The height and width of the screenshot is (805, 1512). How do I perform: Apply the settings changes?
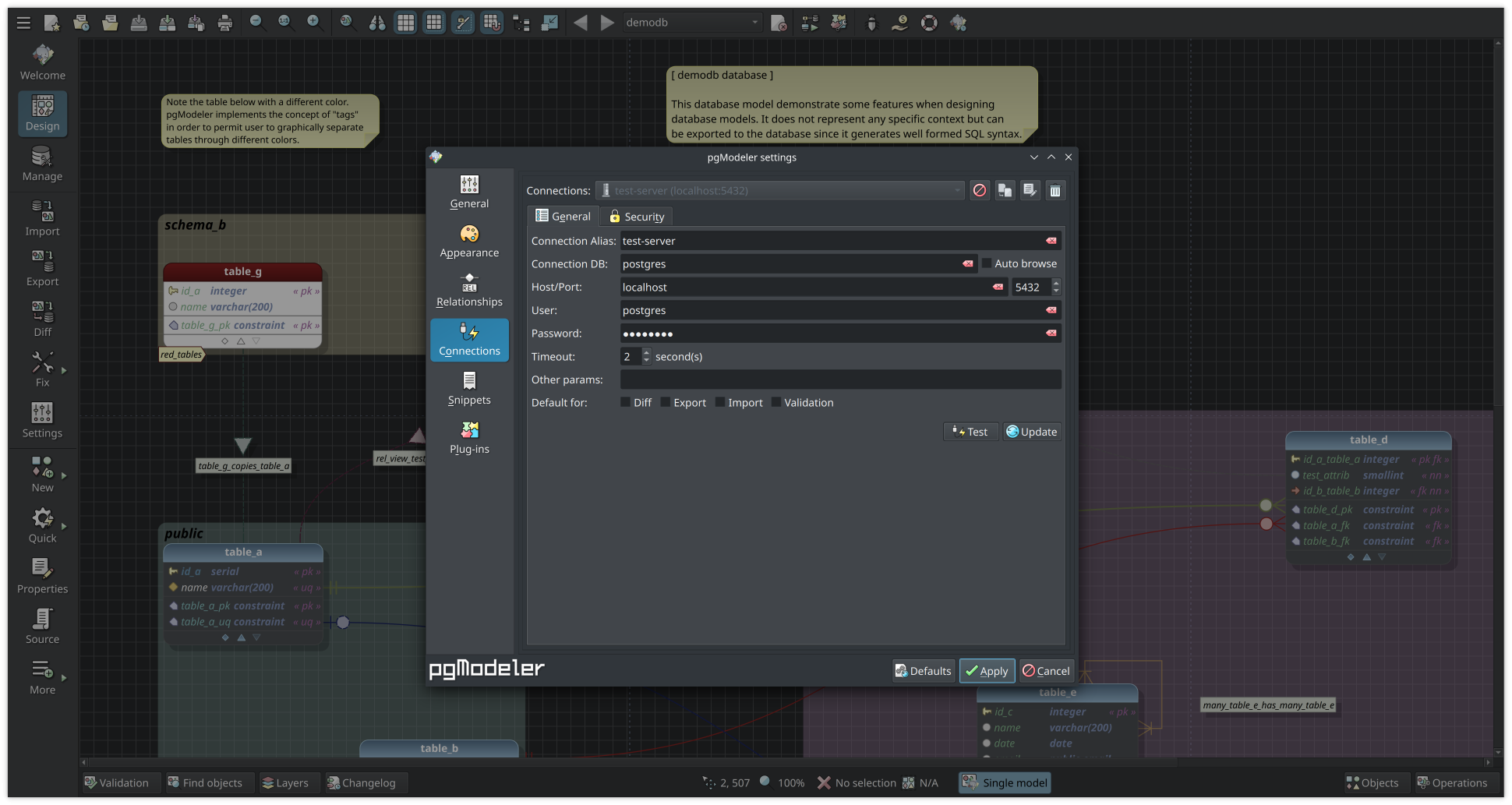pos(987,671)
